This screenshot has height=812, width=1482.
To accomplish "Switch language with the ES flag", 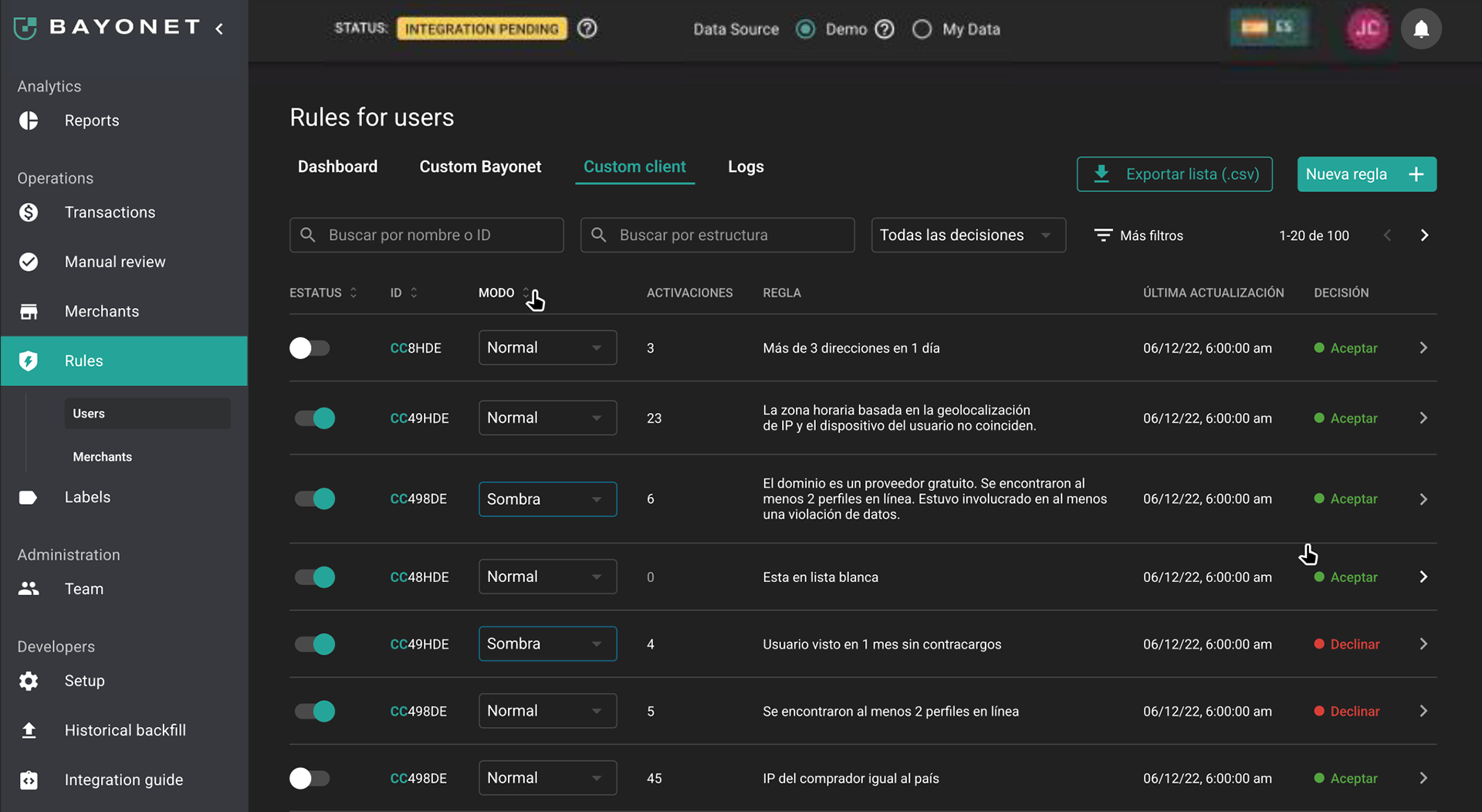I will click(1269, 28).
